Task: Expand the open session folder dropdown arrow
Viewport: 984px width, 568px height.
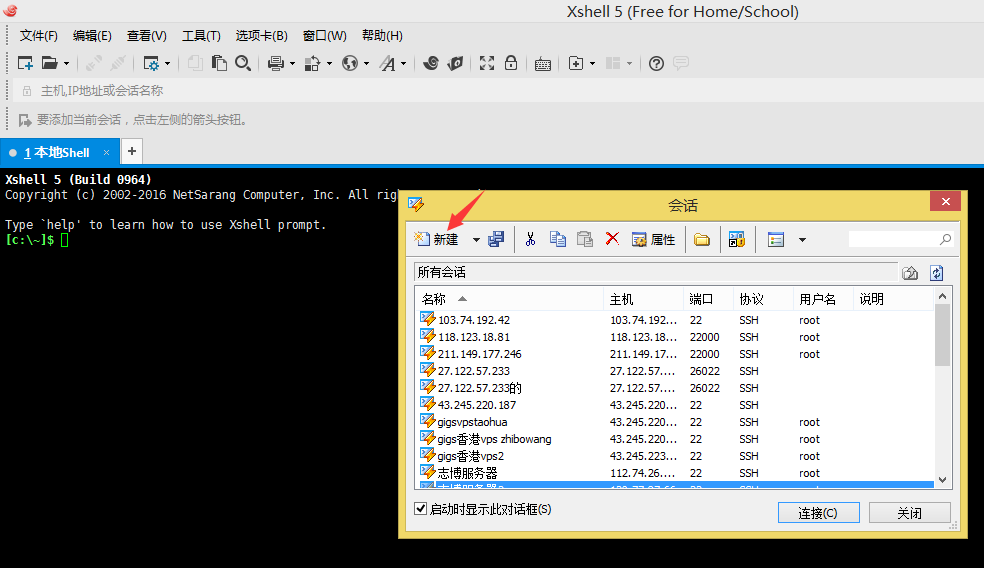Action: pos(67,64)
